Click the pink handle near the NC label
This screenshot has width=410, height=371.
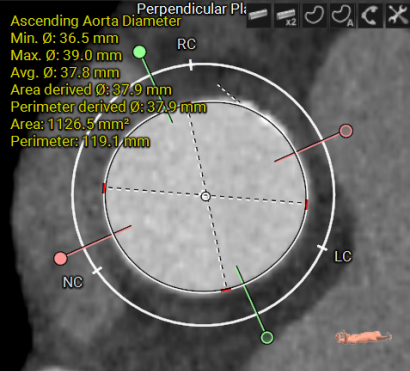[60, 258]
